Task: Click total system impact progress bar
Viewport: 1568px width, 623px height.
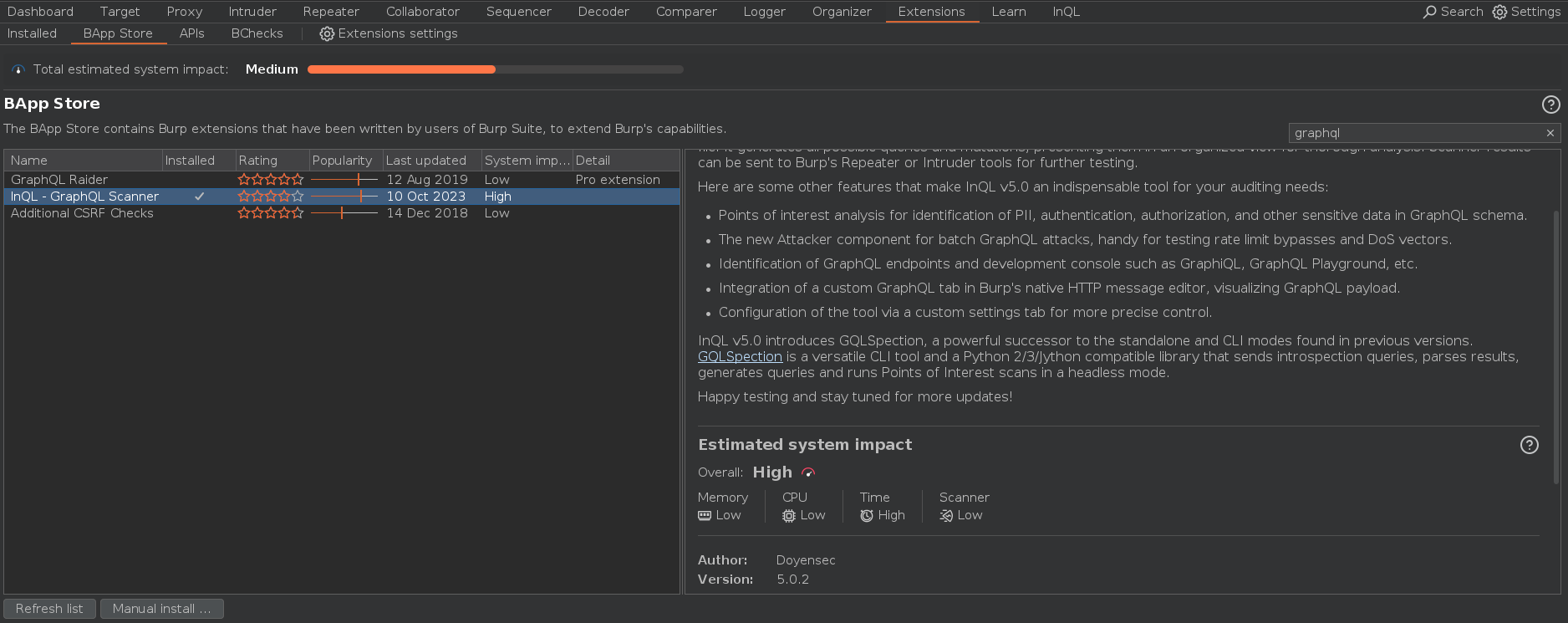Action: [496, 69]
